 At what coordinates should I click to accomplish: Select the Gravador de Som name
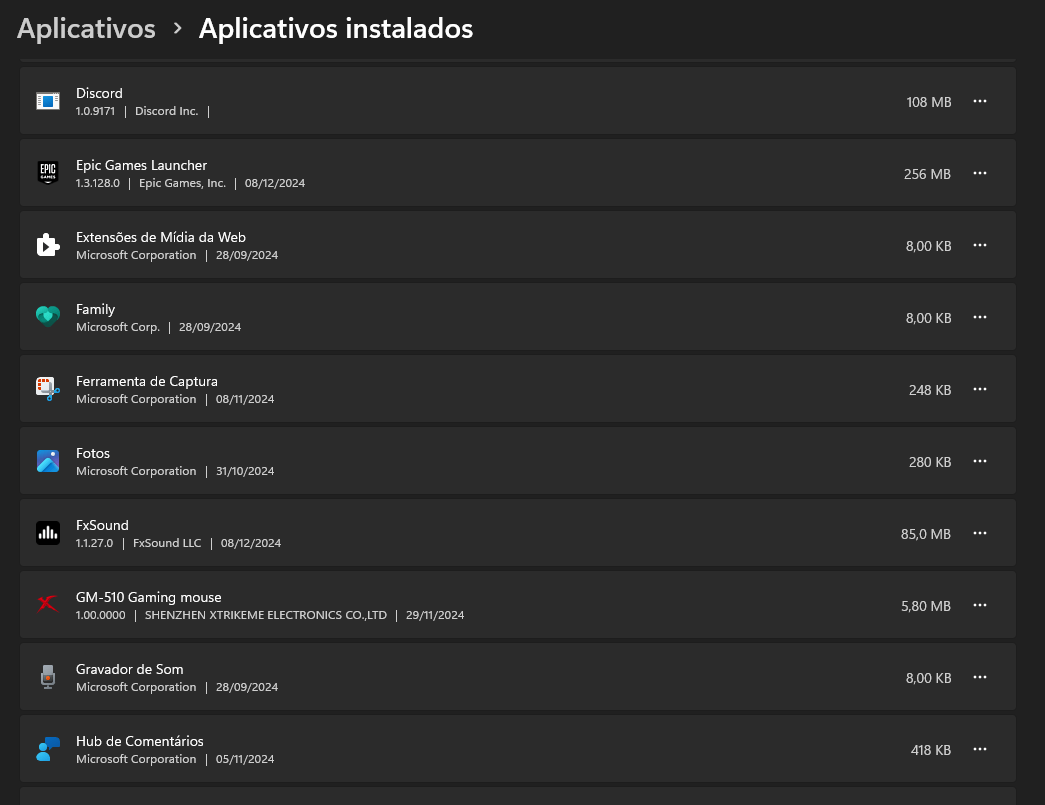click(129, 669)
